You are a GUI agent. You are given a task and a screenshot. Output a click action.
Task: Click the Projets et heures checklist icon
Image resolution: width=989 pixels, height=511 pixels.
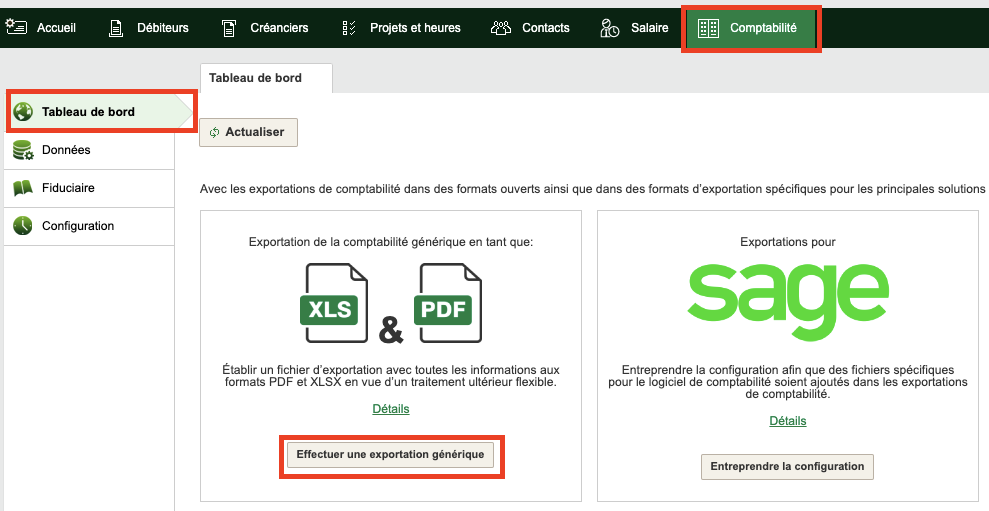point(349,28)
